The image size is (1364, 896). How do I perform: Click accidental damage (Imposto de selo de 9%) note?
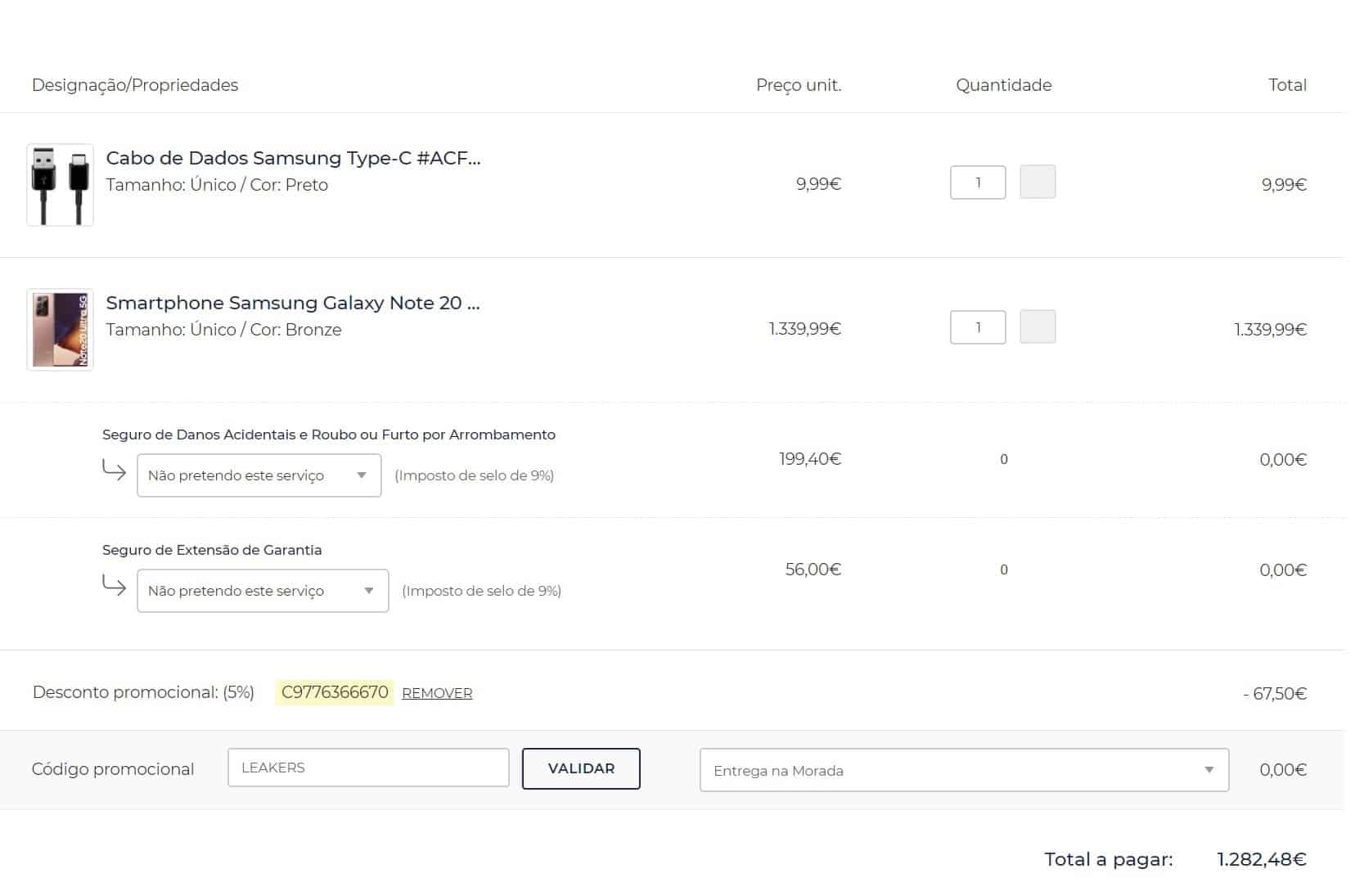pyautogui.click(x=475, y=475)
